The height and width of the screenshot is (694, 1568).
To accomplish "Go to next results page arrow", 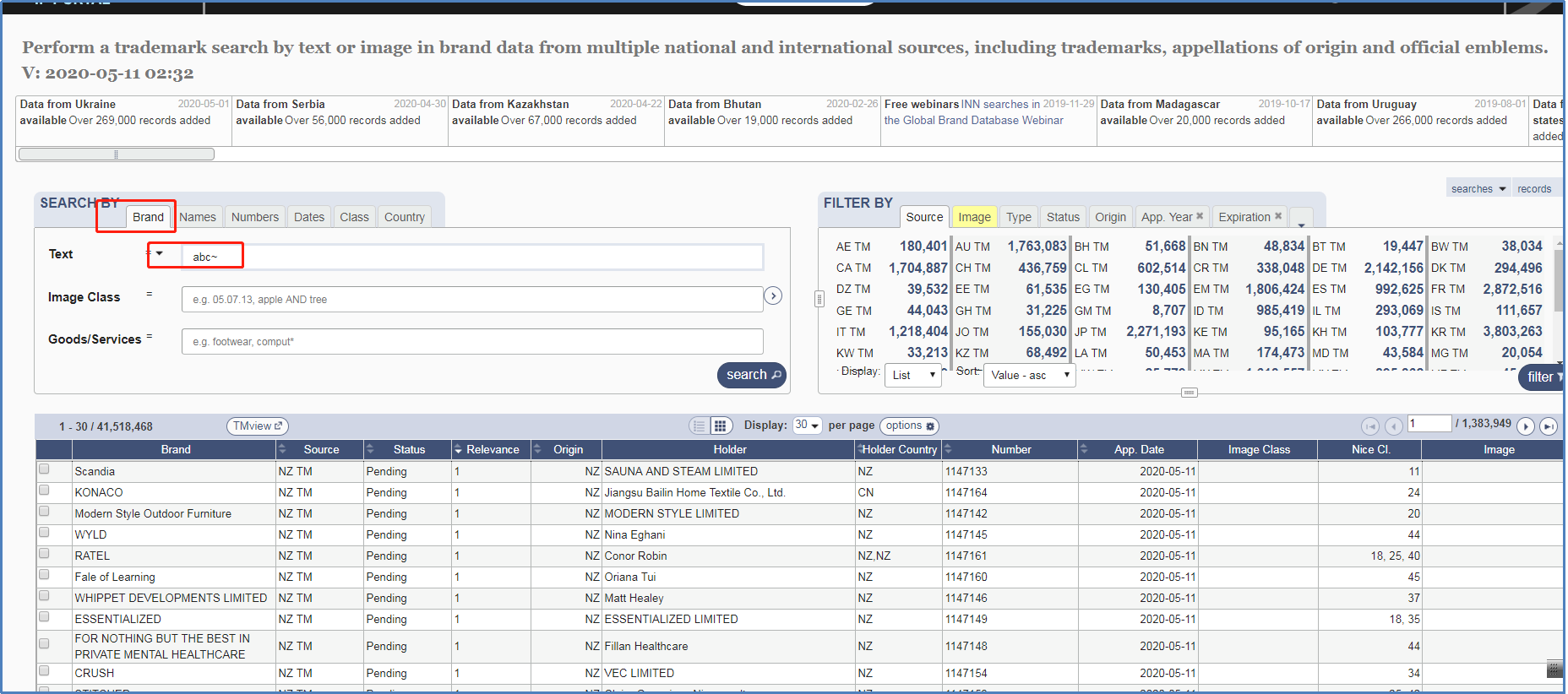I will [1526, 426].
